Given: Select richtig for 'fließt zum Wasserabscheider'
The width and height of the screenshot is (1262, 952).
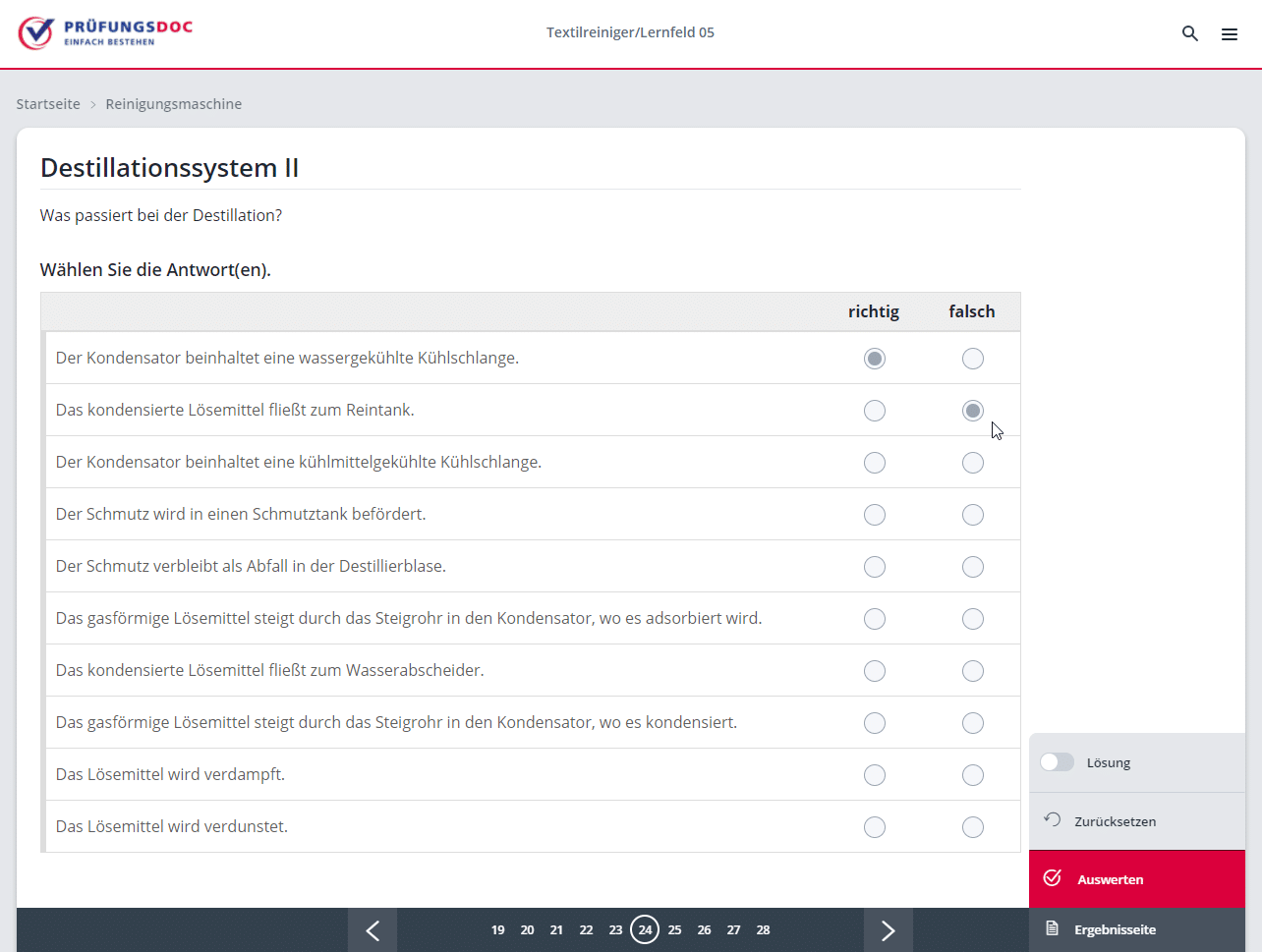Looking at the screenshot, I should pyautogui.click(x=874, y=671).
